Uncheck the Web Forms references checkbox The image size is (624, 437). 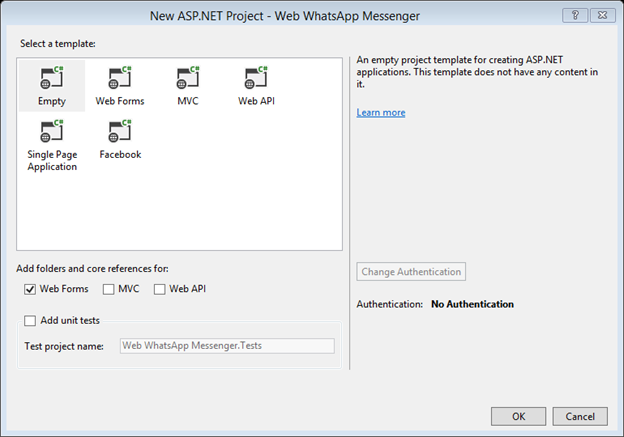coord(29,290)
